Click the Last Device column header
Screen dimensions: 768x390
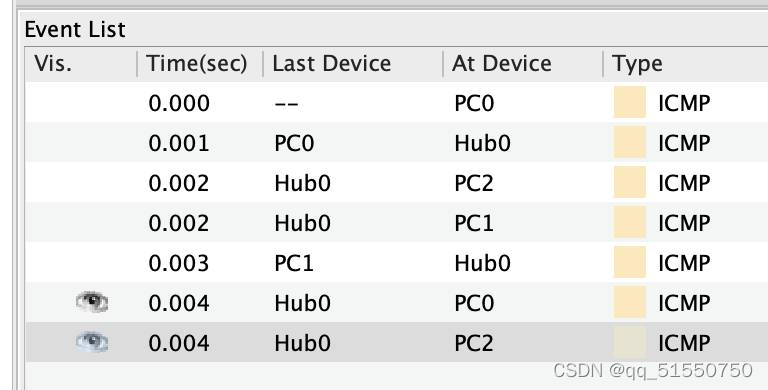click(353, 64)
